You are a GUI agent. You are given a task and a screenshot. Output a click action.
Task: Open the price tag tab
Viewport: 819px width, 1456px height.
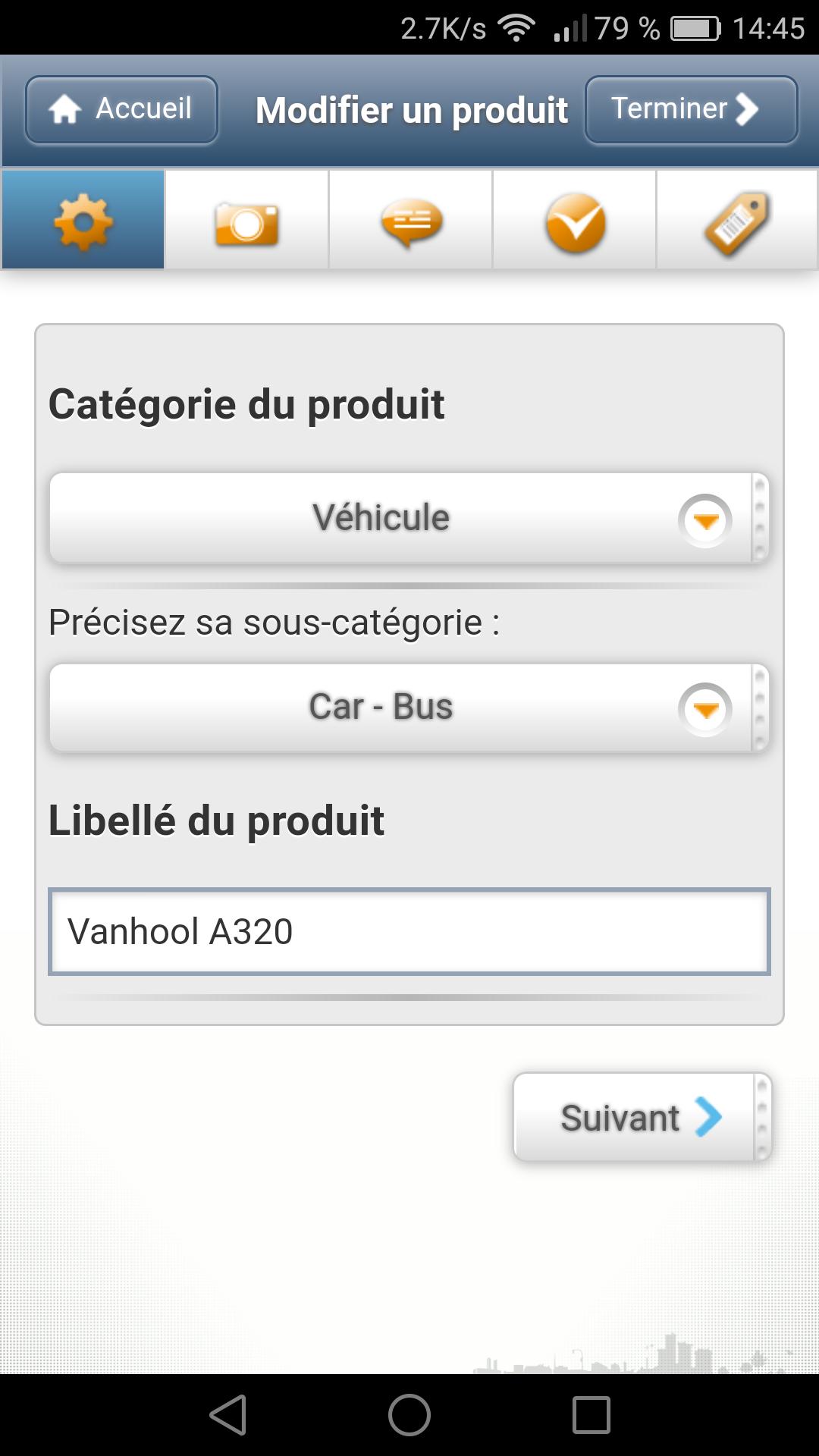737,222
